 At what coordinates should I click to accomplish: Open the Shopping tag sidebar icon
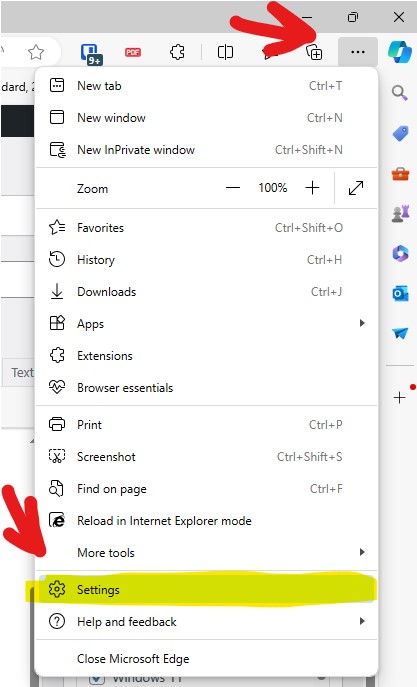pyautogui.click(x=400, y=133)
